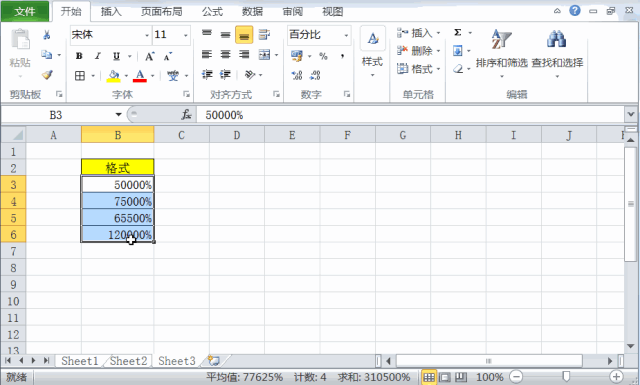Click the Fill down icon

(x=458, y=51)
